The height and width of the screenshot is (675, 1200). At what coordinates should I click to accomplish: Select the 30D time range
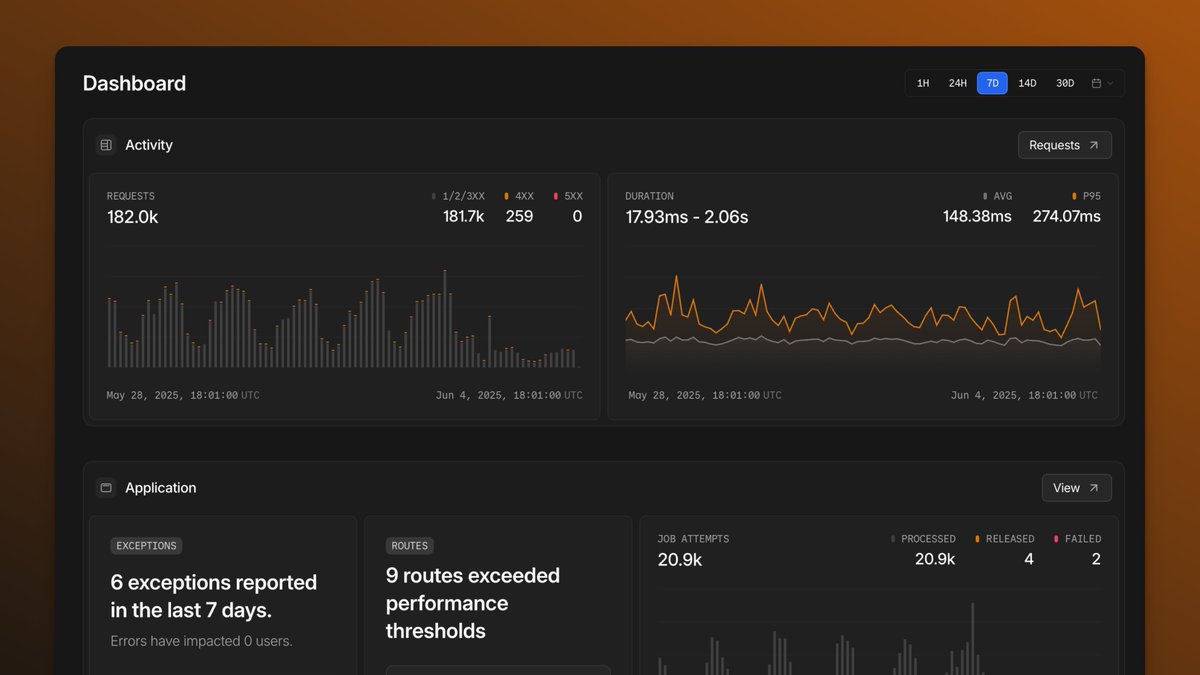pyautogui.click(x=1065, y=83)
